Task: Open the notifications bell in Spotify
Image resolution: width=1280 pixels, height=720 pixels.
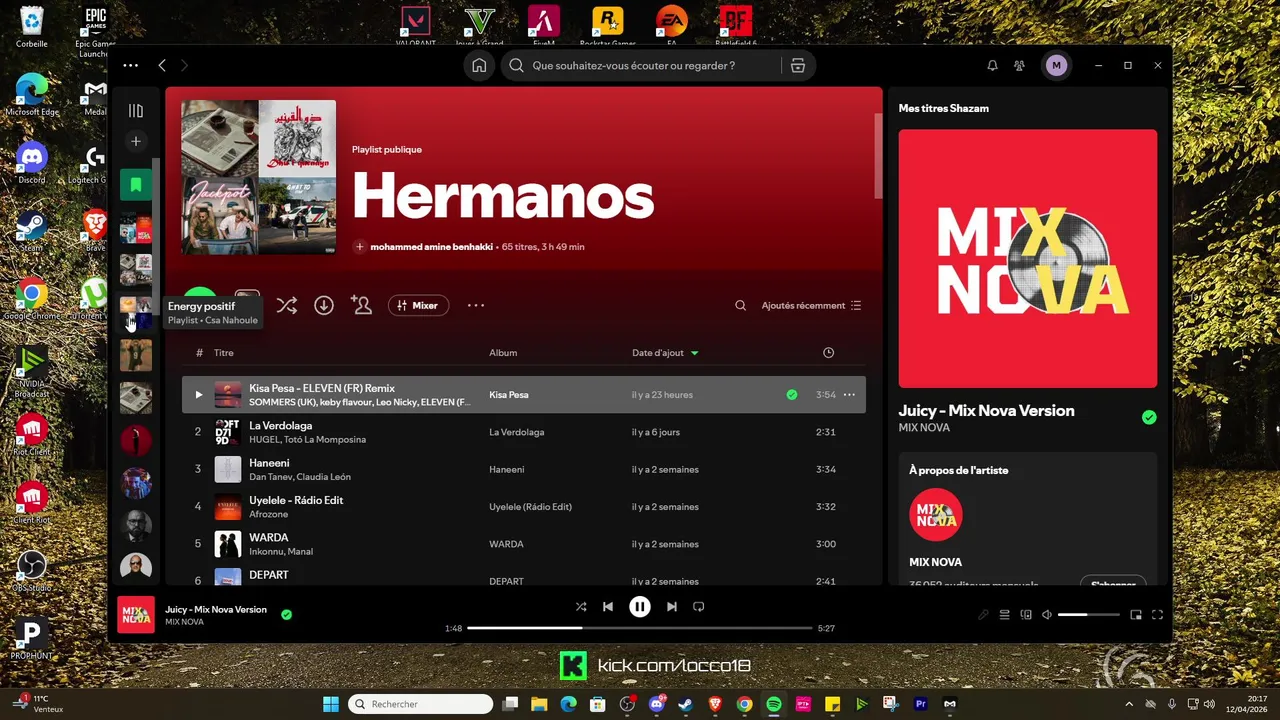Action: point(992,65)
